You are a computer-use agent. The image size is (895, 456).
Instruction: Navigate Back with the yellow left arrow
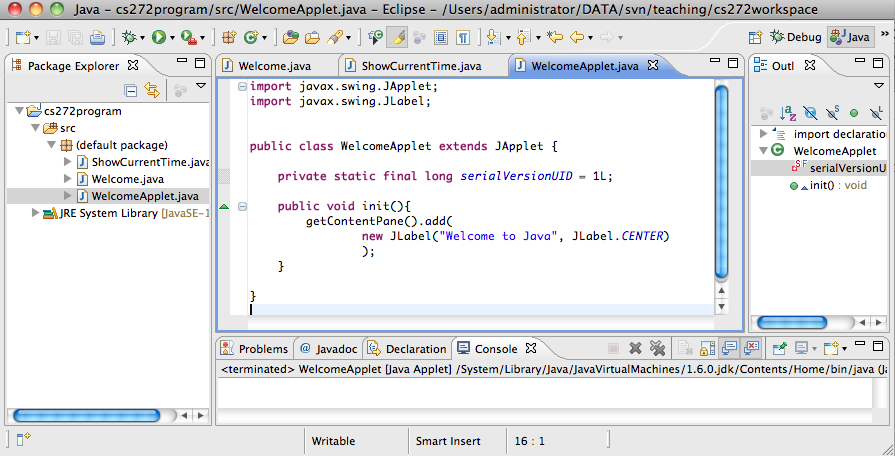tap(577, 38)
